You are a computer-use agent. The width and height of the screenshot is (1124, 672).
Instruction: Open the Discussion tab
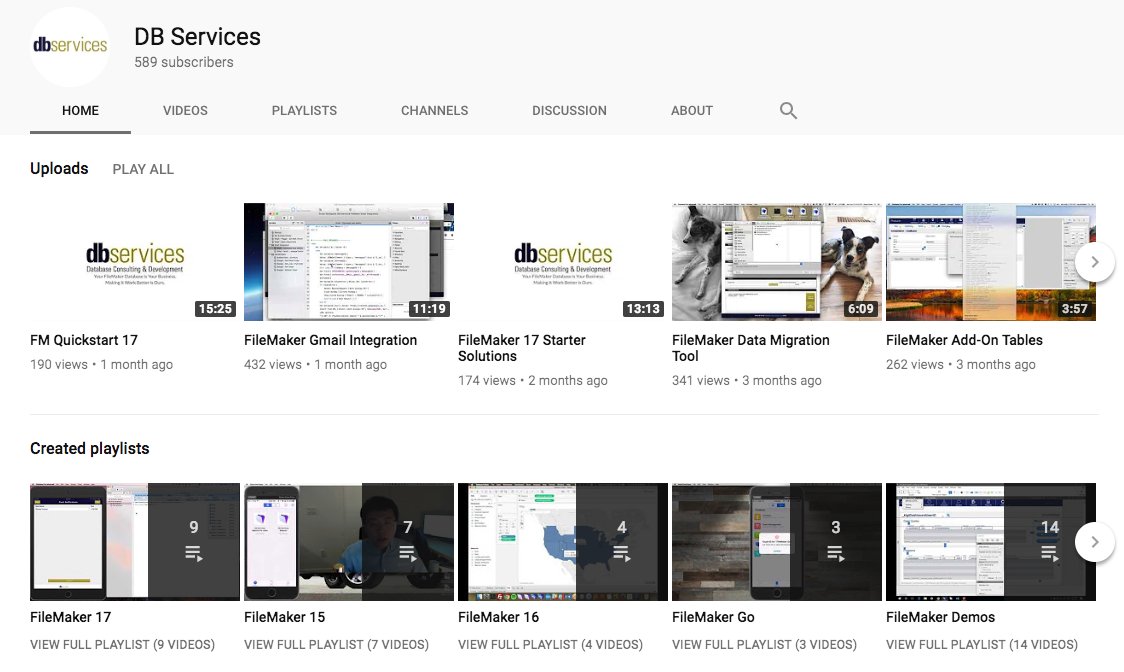[x=569, y=110]
